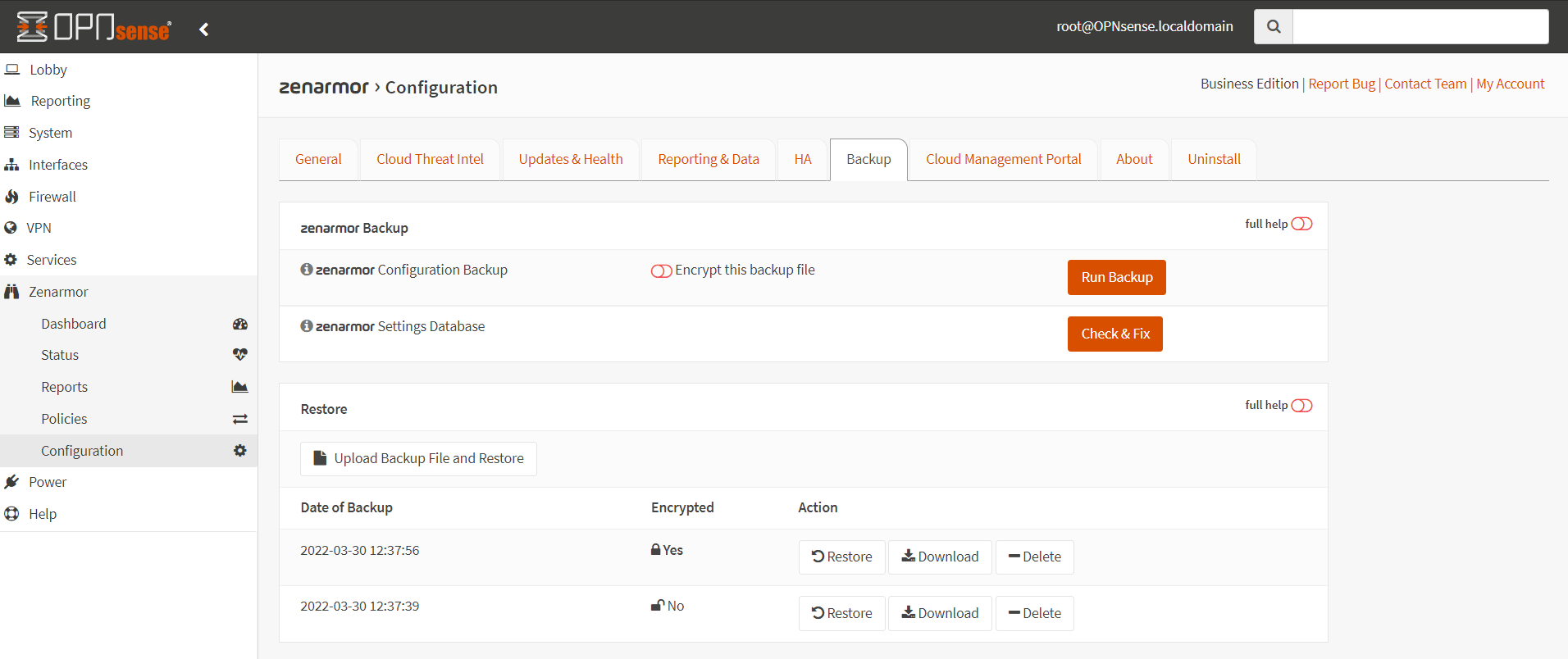Image resolution: width=1568 pixels, height=659 pixels.
Task: Collapse the sidebar with the chevron arrow
Action: tap(204, 30)
